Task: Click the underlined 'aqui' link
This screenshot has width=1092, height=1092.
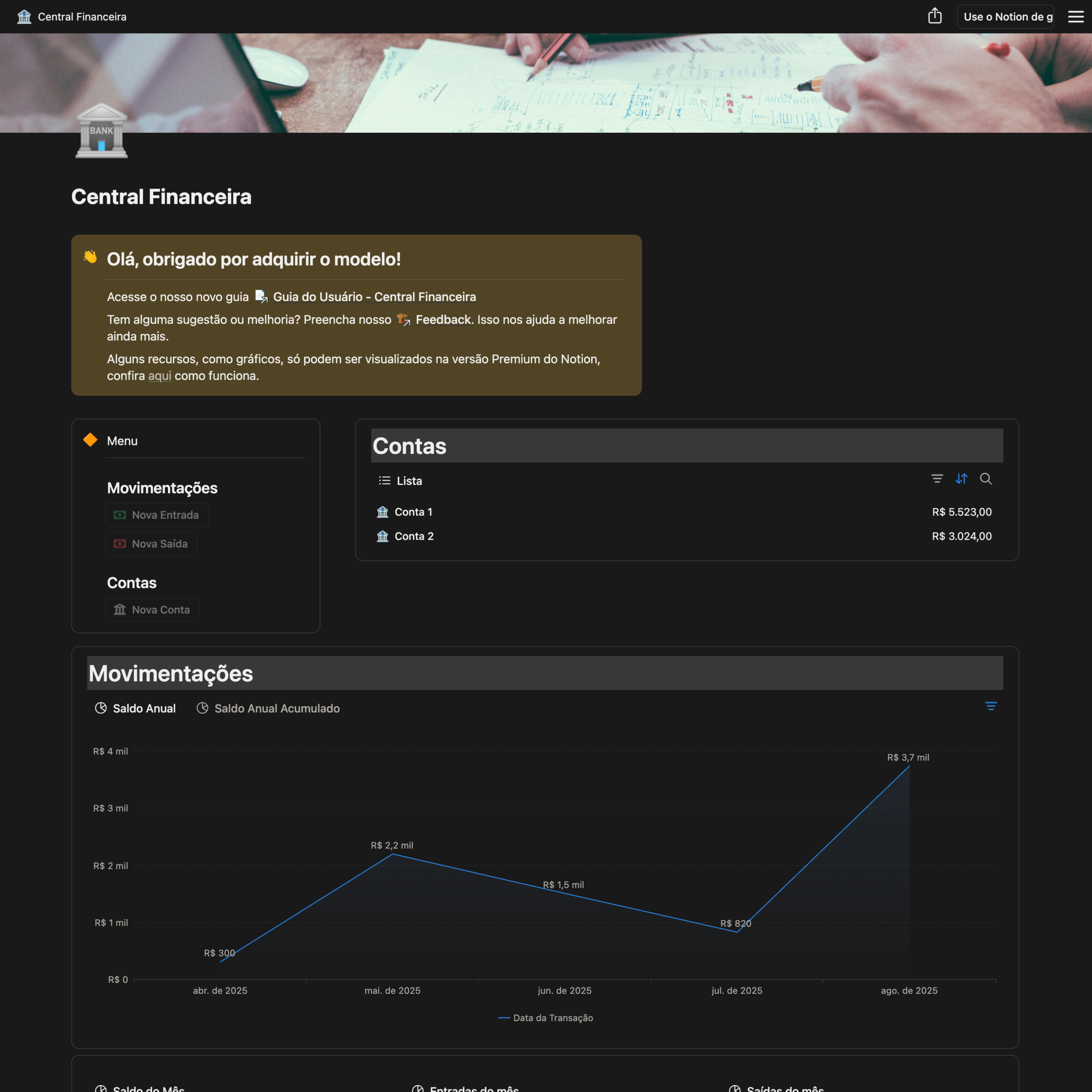Action: (x=160, y=375)
